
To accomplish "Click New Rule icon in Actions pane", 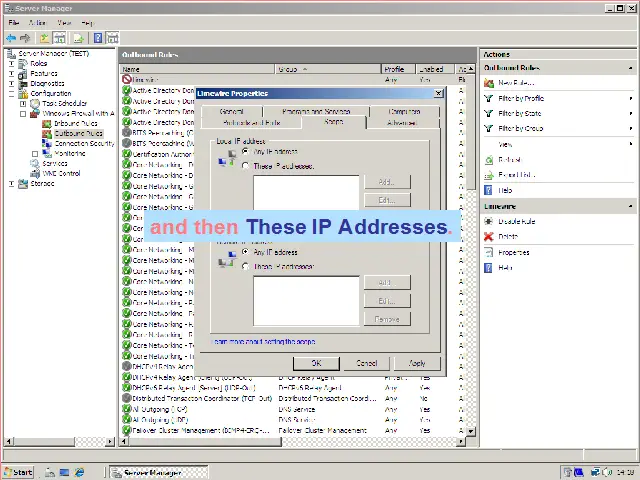I will (489, 83).
